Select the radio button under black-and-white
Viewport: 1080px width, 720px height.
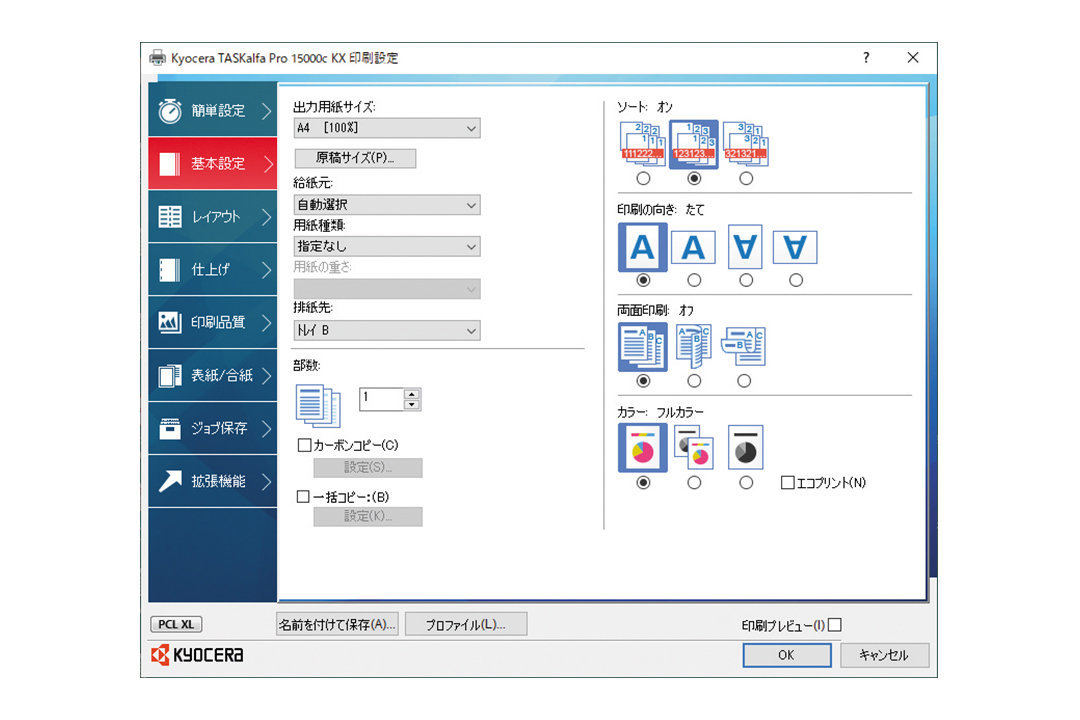click(x=746, y=483)
